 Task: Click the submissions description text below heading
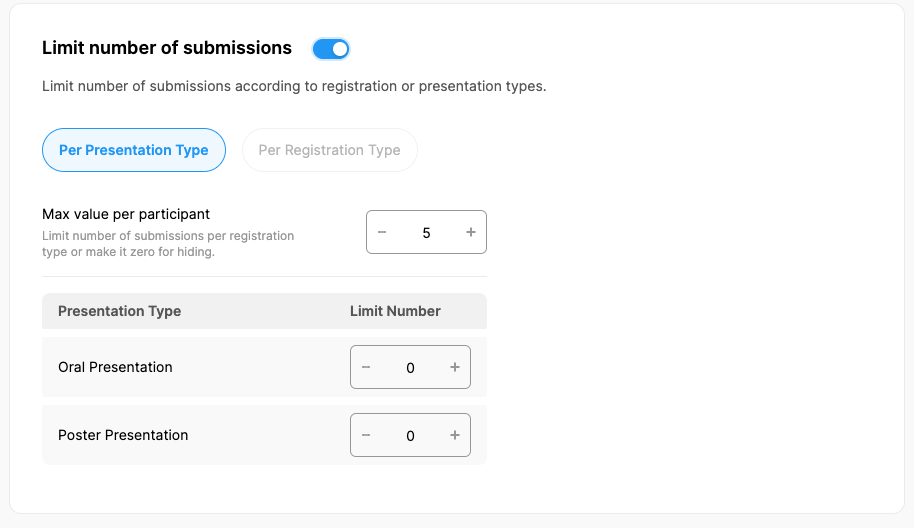click(294, 86)
